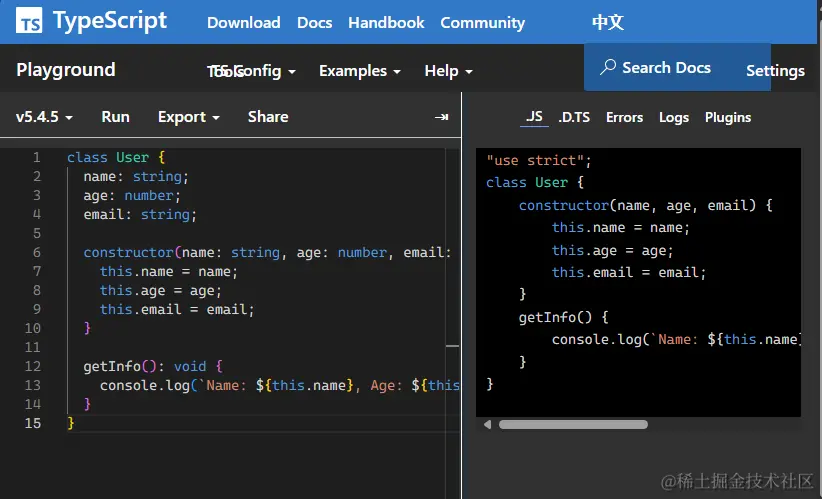Click 'this.name = name;' in the editor

(169, 272)
